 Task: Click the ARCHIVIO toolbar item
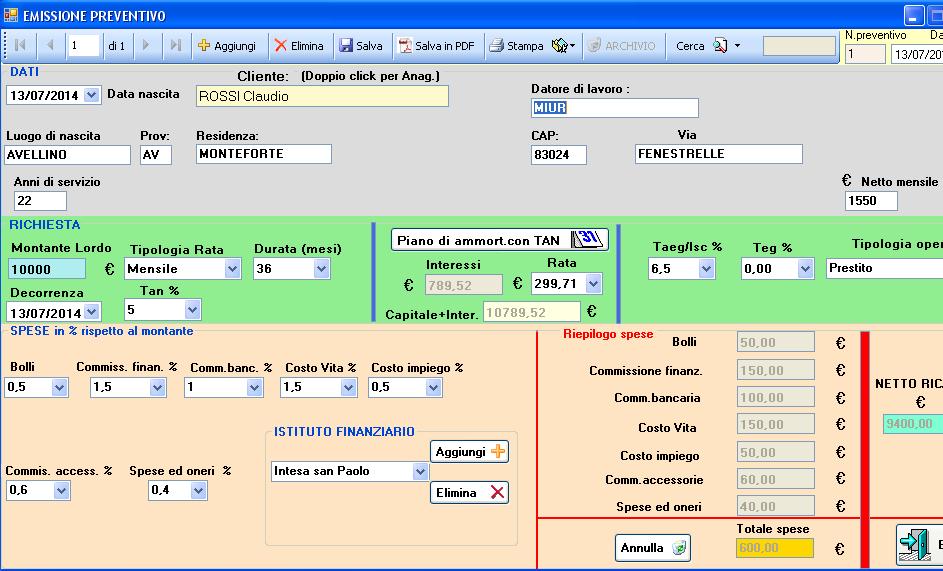click(621, 46)
